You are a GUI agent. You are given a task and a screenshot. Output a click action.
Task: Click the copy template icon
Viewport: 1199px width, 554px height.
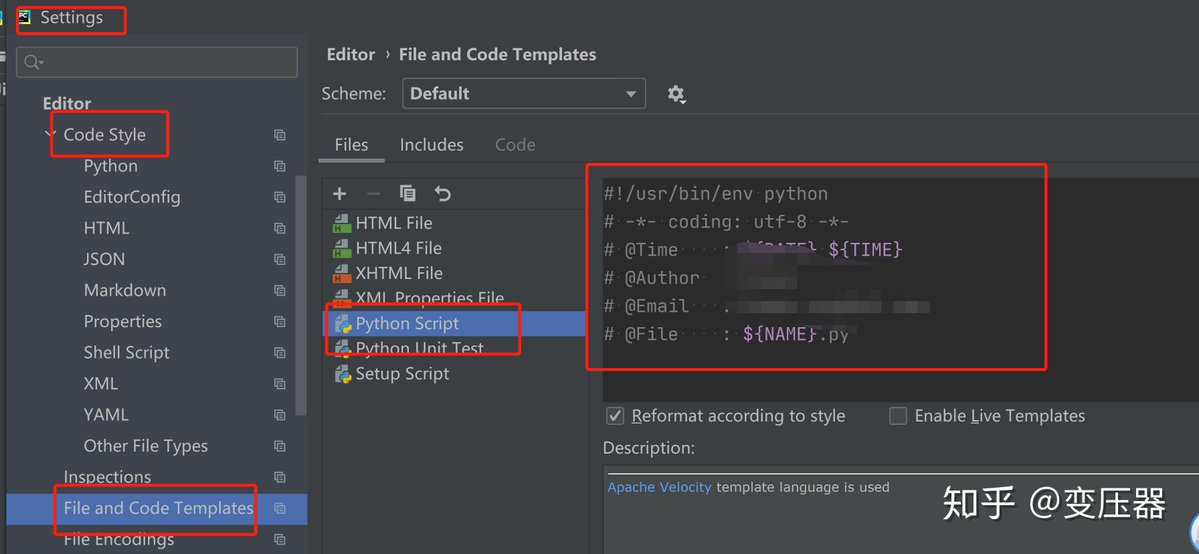click(x=408, y=194)
